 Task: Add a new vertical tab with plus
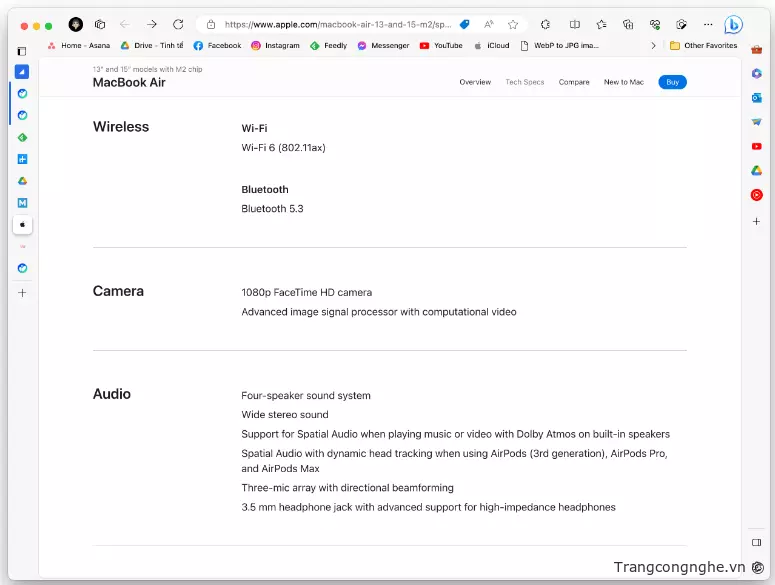coord(22,293)
